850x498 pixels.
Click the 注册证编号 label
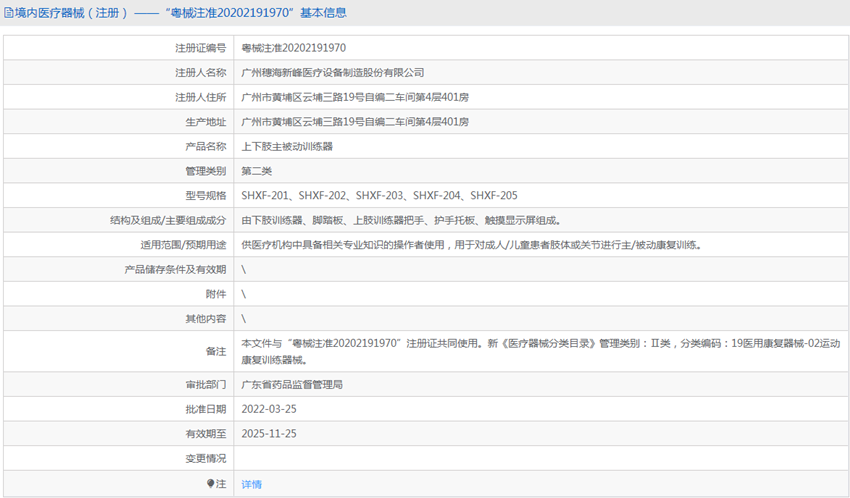pyautogui.click(x=201, y=48)
